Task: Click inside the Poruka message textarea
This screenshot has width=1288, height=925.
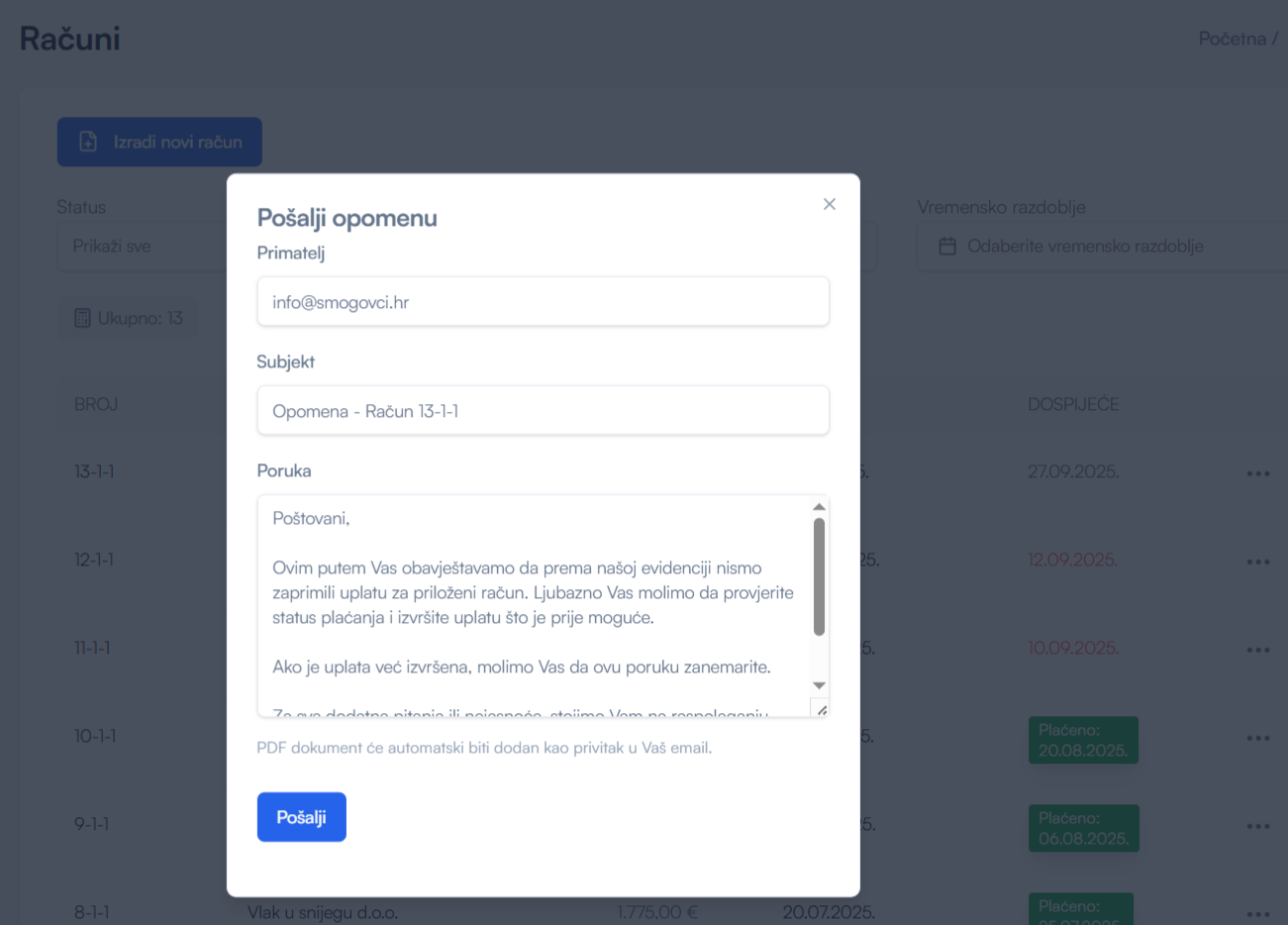Action: click(535, 604)
